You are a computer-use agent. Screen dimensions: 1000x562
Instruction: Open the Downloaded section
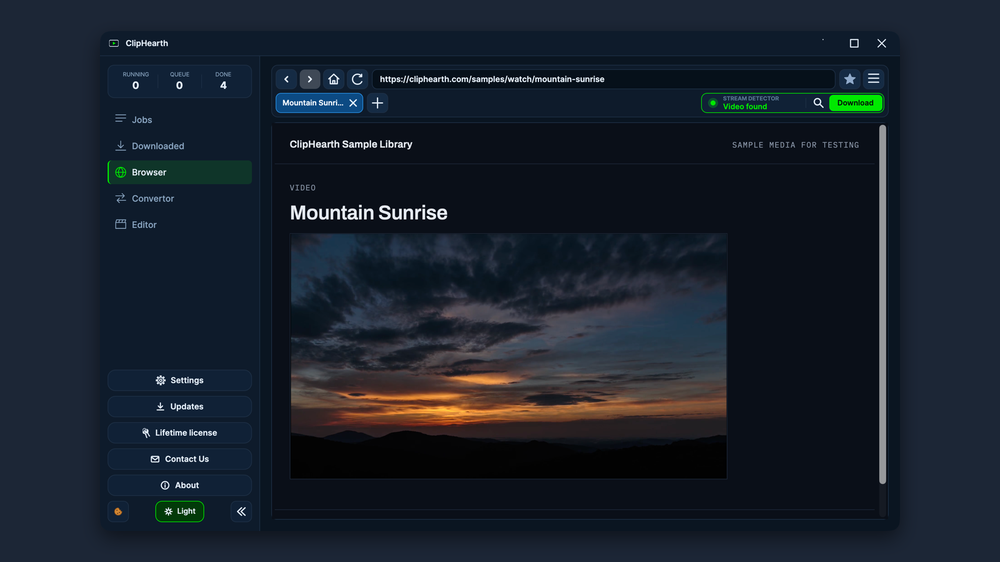(180, 146)
